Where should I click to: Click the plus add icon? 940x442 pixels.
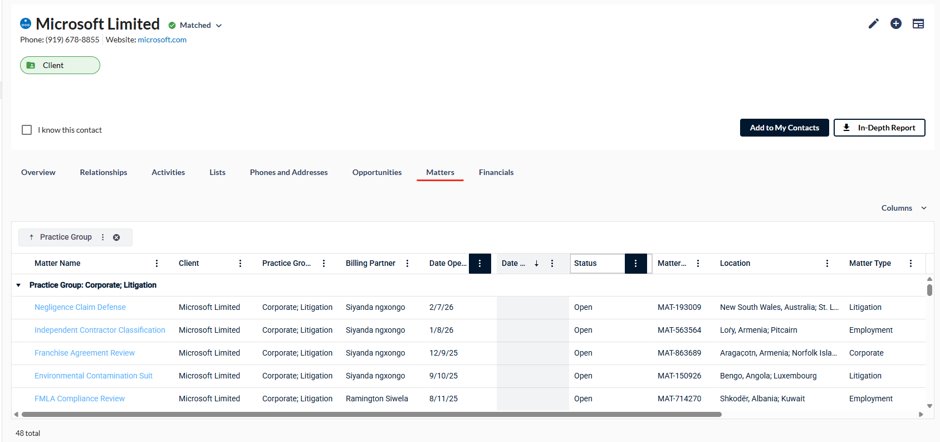[896, 24]
